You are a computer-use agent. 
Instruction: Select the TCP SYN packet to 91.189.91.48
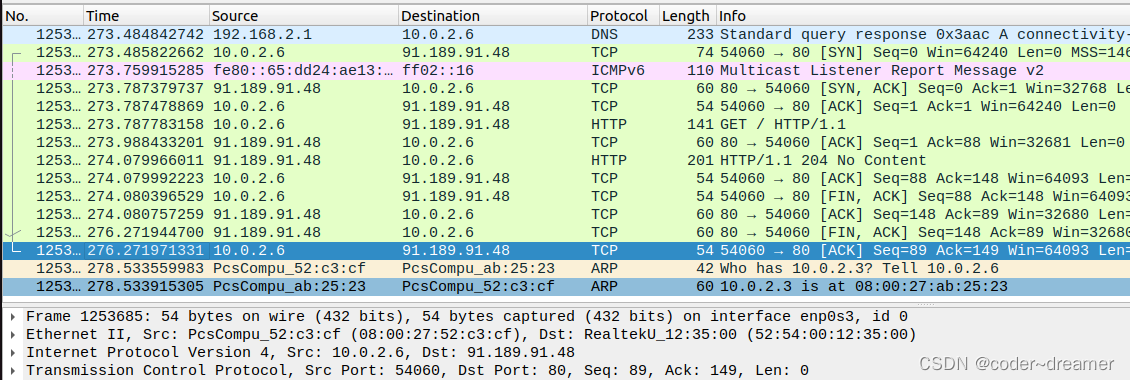click(565, 52)
